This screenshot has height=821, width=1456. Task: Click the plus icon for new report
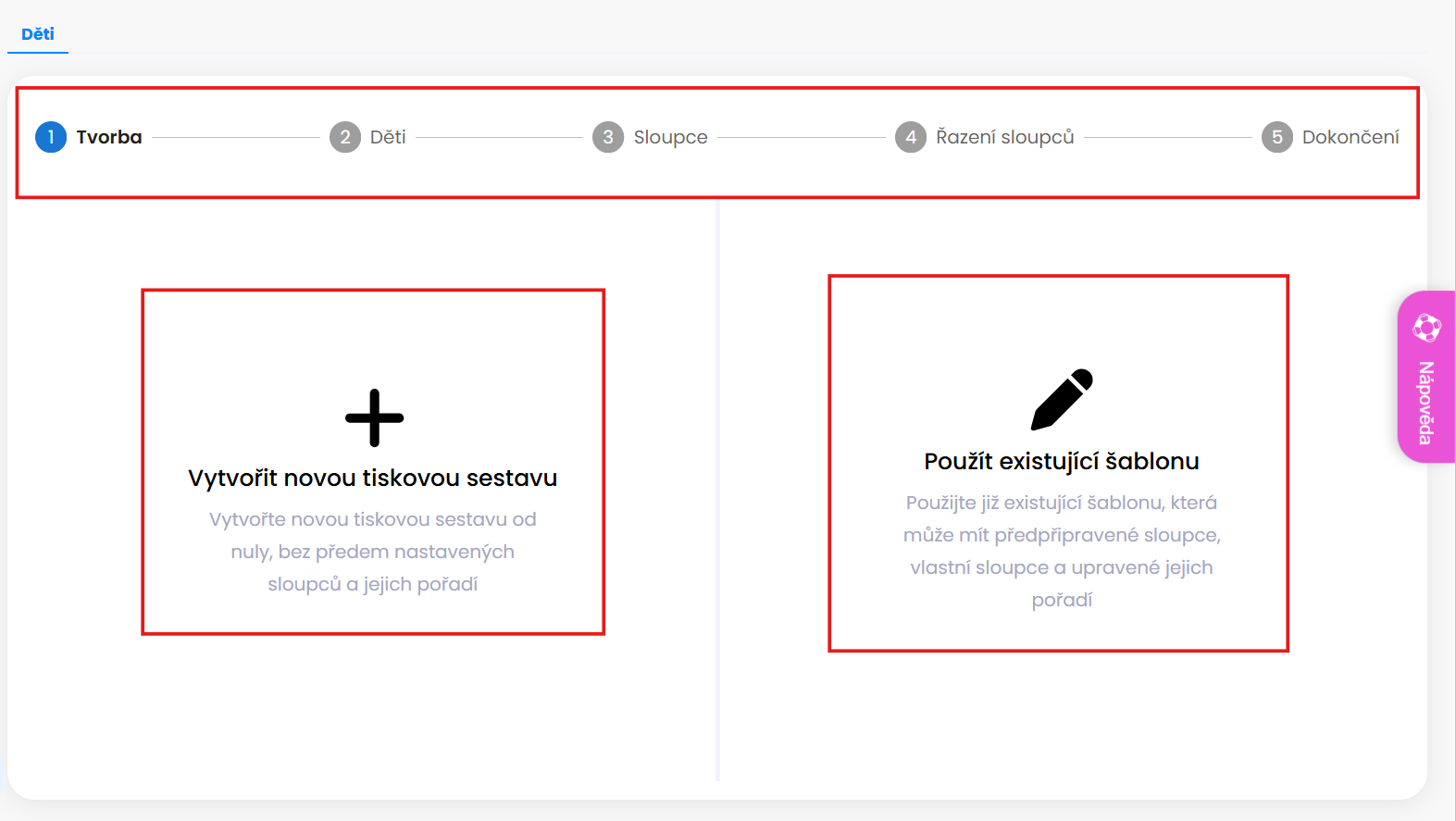point(374,417)
